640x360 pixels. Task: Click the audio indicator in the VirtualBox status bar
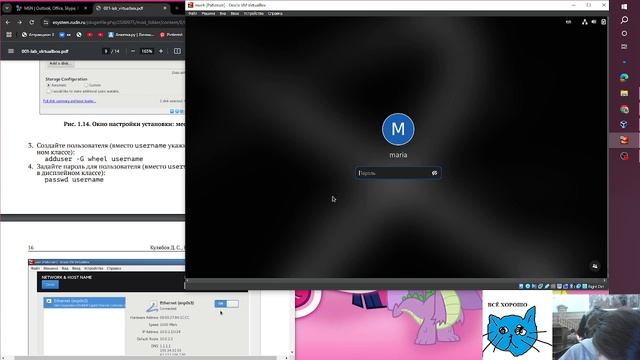pyautogui.click(x=534, y=286)
